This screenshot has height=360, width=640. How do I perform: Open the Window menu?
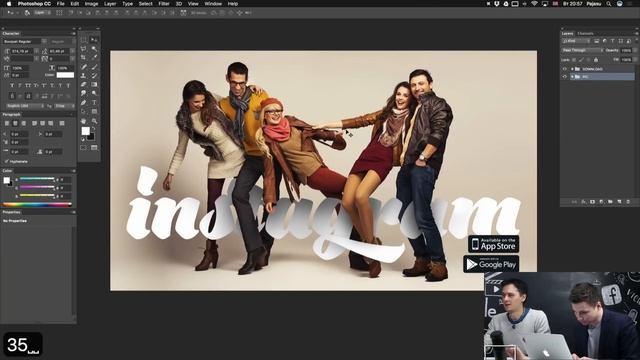tap(213, 4)
